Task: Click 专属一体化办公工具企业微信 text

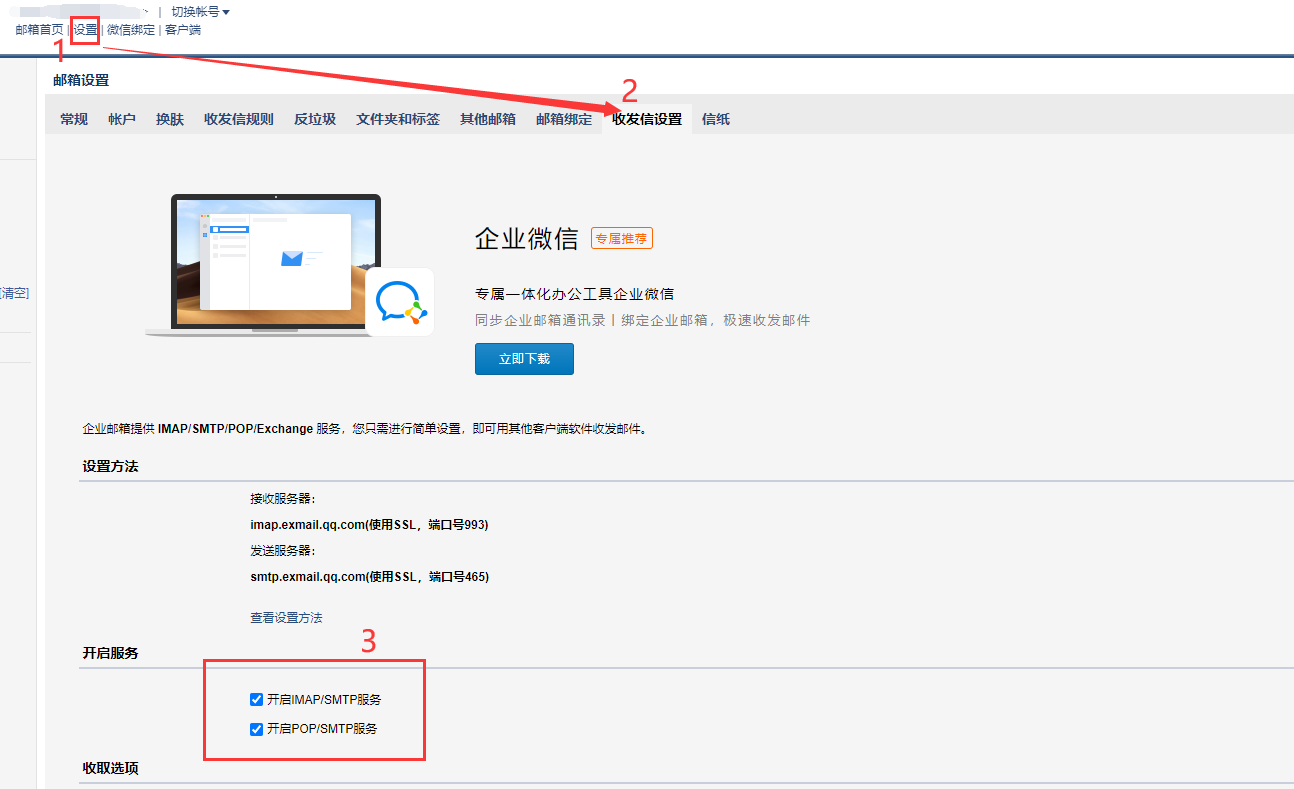Action: pyautogui.click(x=574, y=294)
